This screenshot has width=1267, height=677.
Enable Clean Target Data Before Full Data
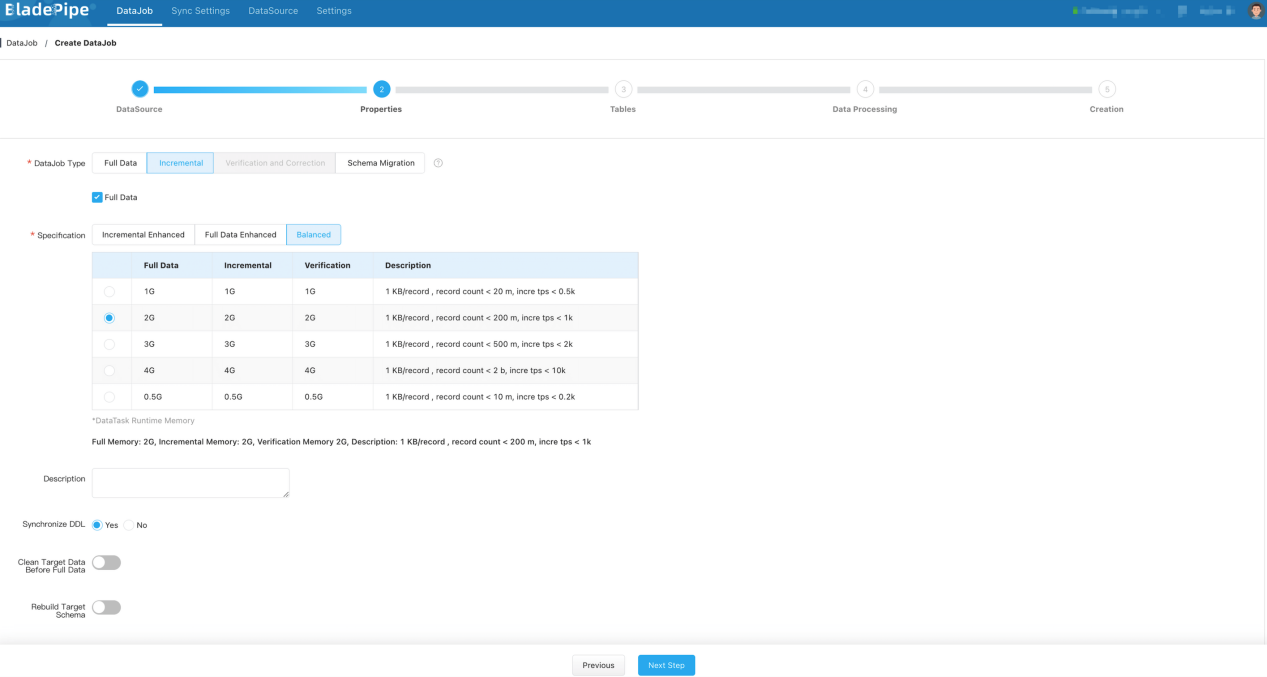(x=106, y=563)
